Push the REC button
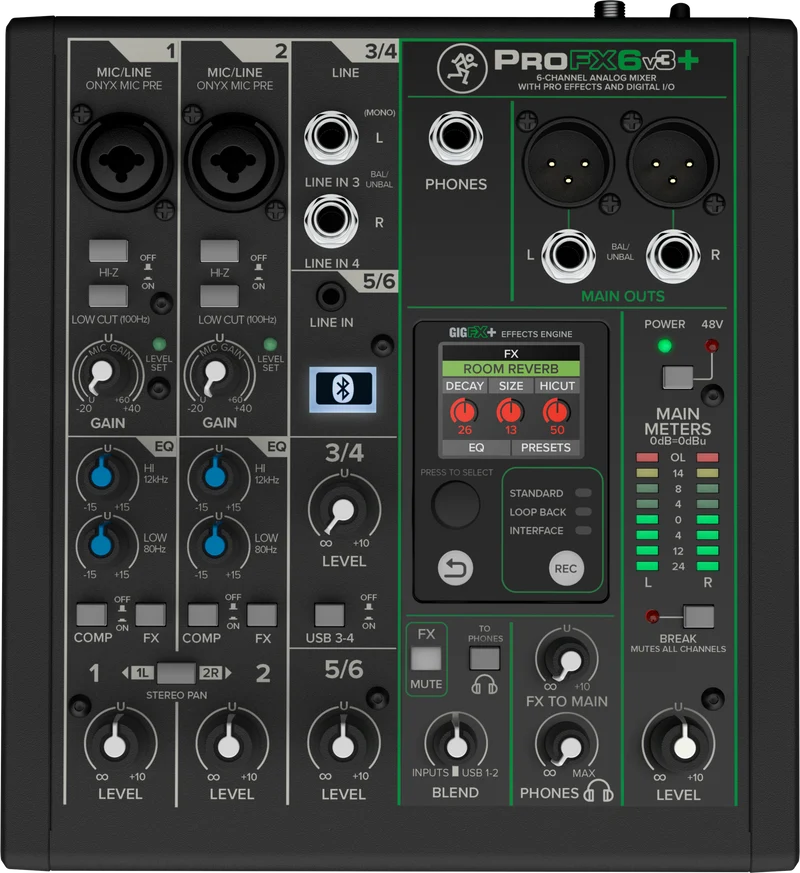This screenshot has height=873, width=800. [566, 568]
